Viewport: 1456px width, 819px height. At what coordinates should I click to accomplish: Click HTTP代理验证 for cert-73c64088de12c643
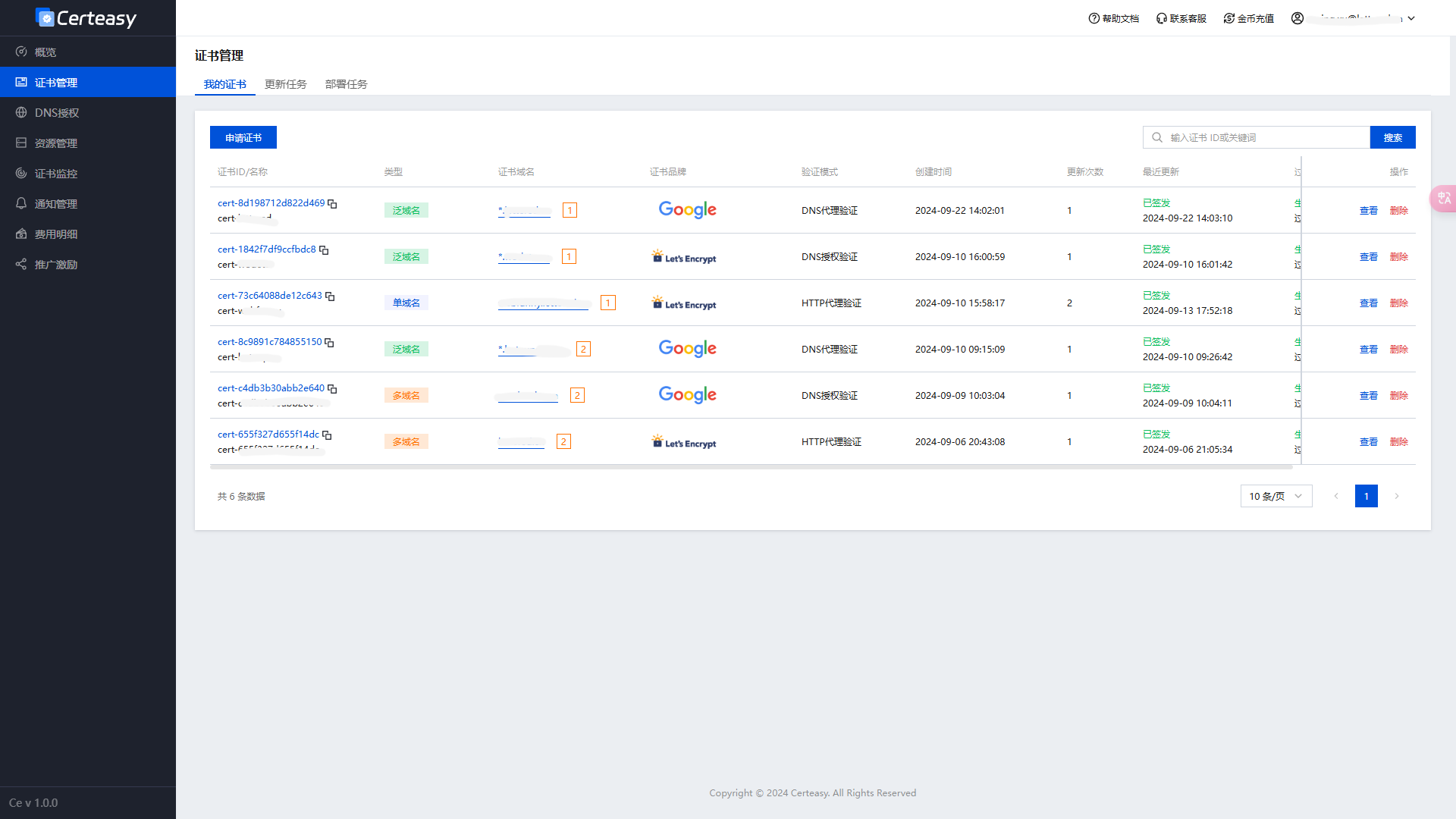click(x=831, y=303)
